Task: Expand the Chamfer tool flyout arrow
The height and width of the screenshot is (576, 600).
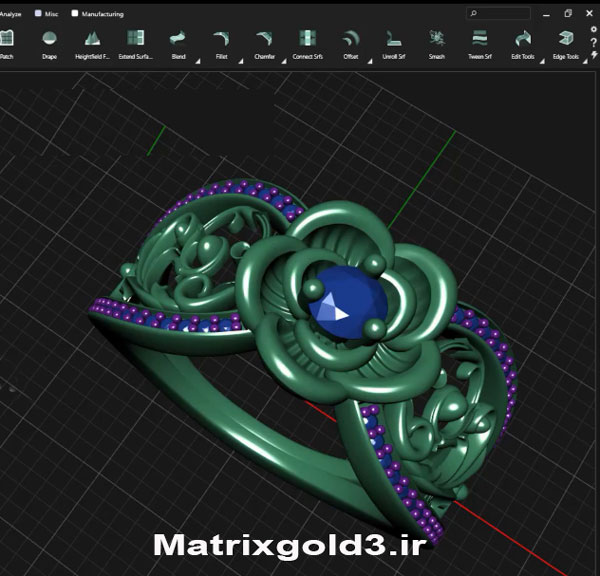Action: pos(284,61)
